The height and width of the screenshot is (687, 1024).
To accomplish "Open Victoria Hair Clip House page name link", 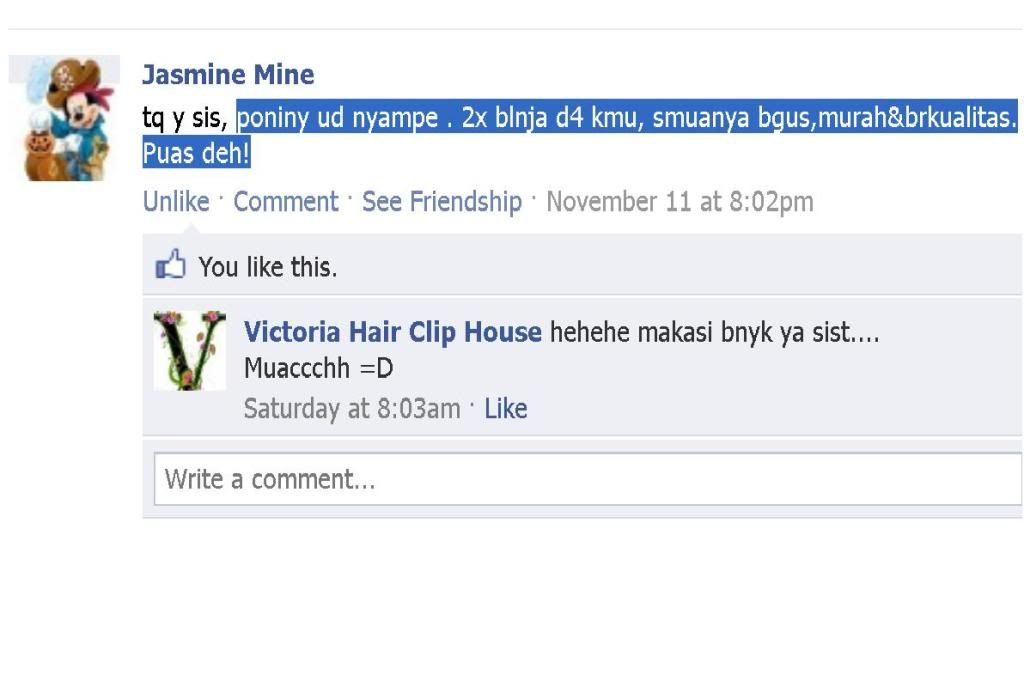I will coord(392,332).
